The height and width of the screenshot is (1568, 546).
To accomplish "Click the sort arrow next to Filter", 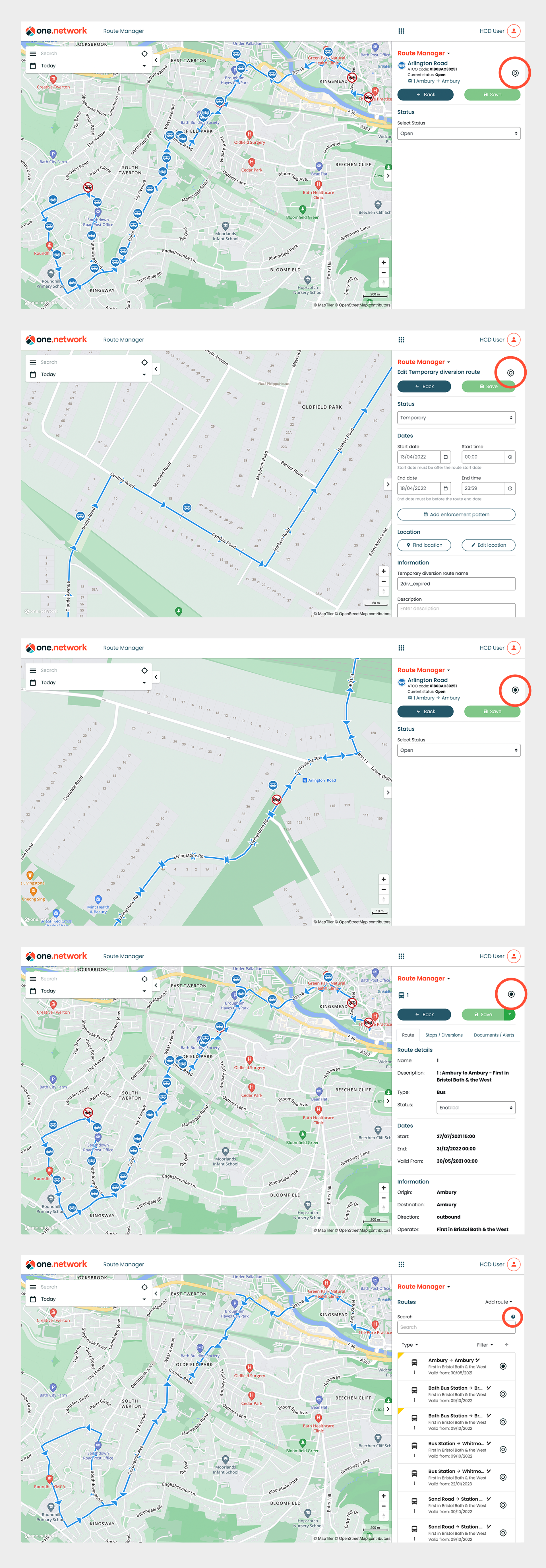I will (506, 1345).
